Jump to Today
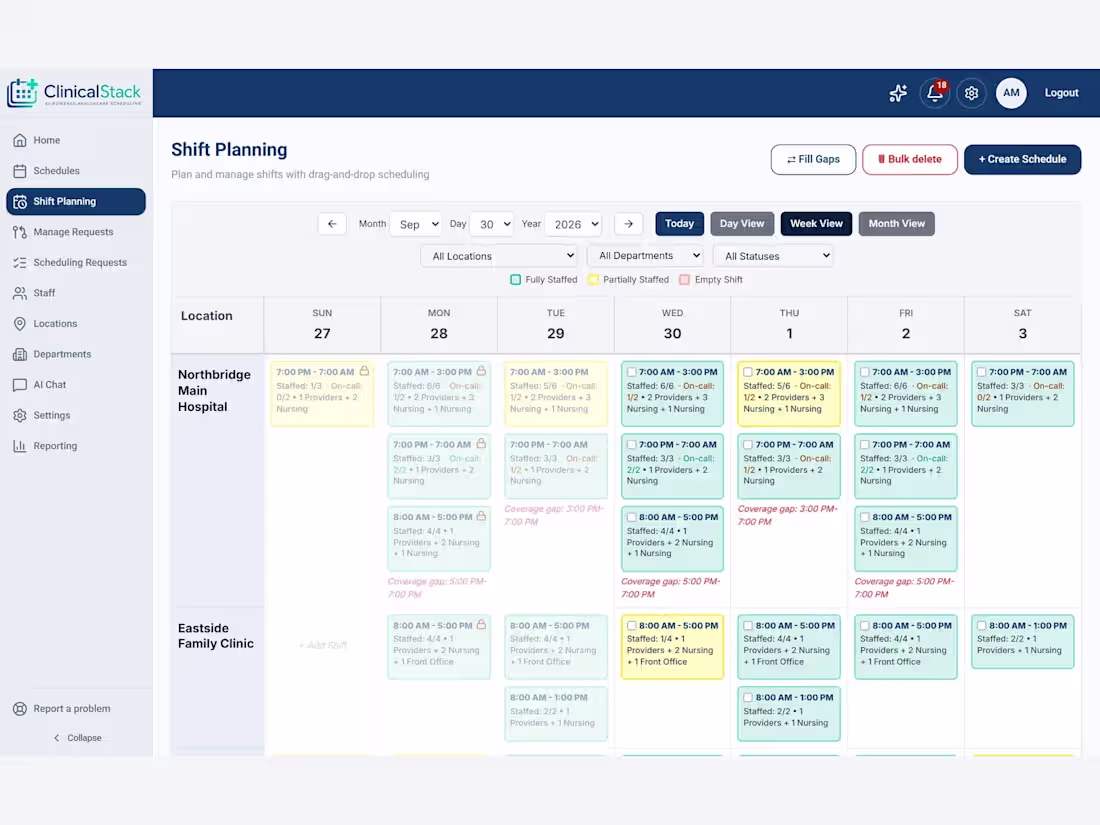 [x=679, y=224]
